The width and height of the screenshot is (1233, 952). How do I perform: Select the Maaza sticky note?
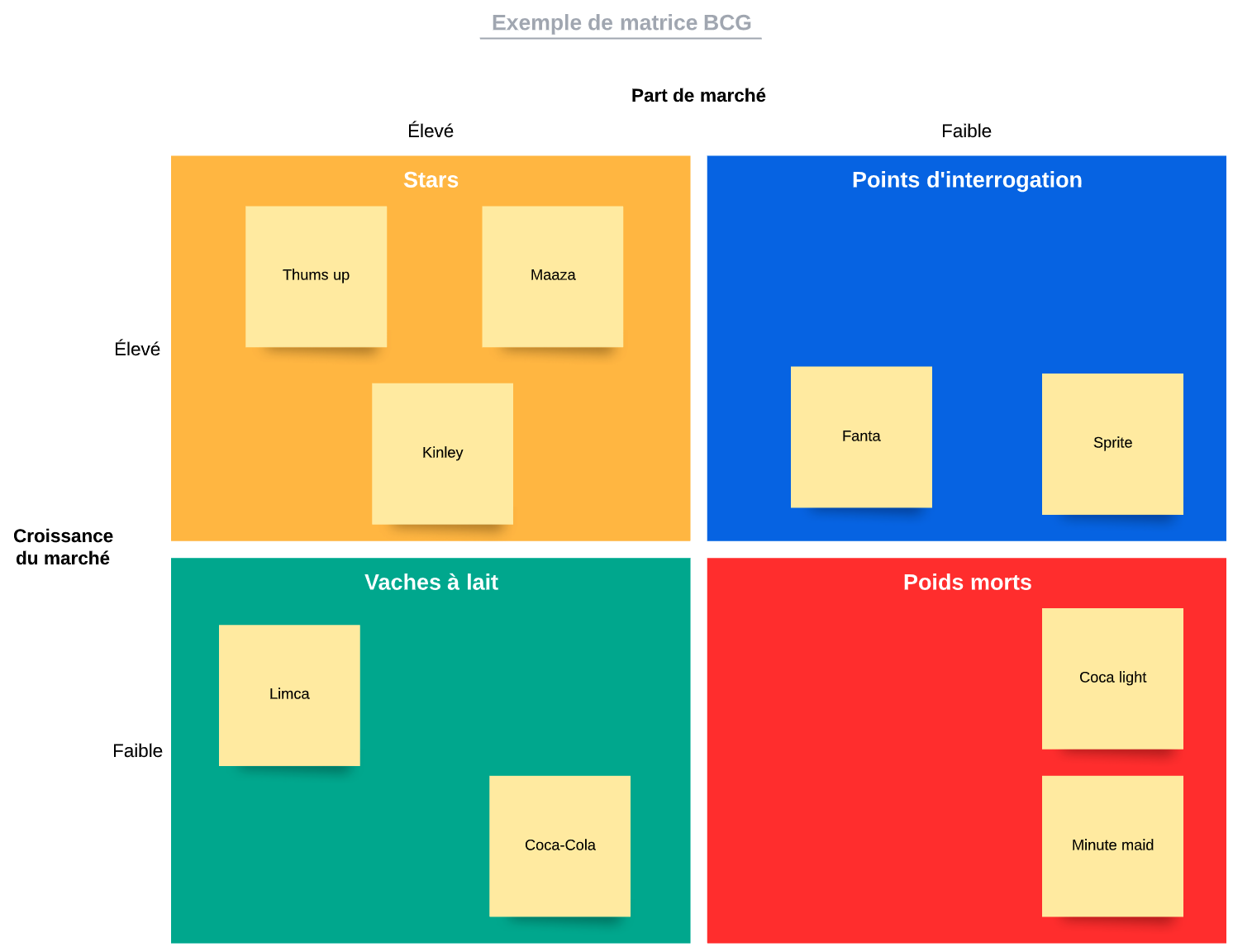click(x=552, y=276)
